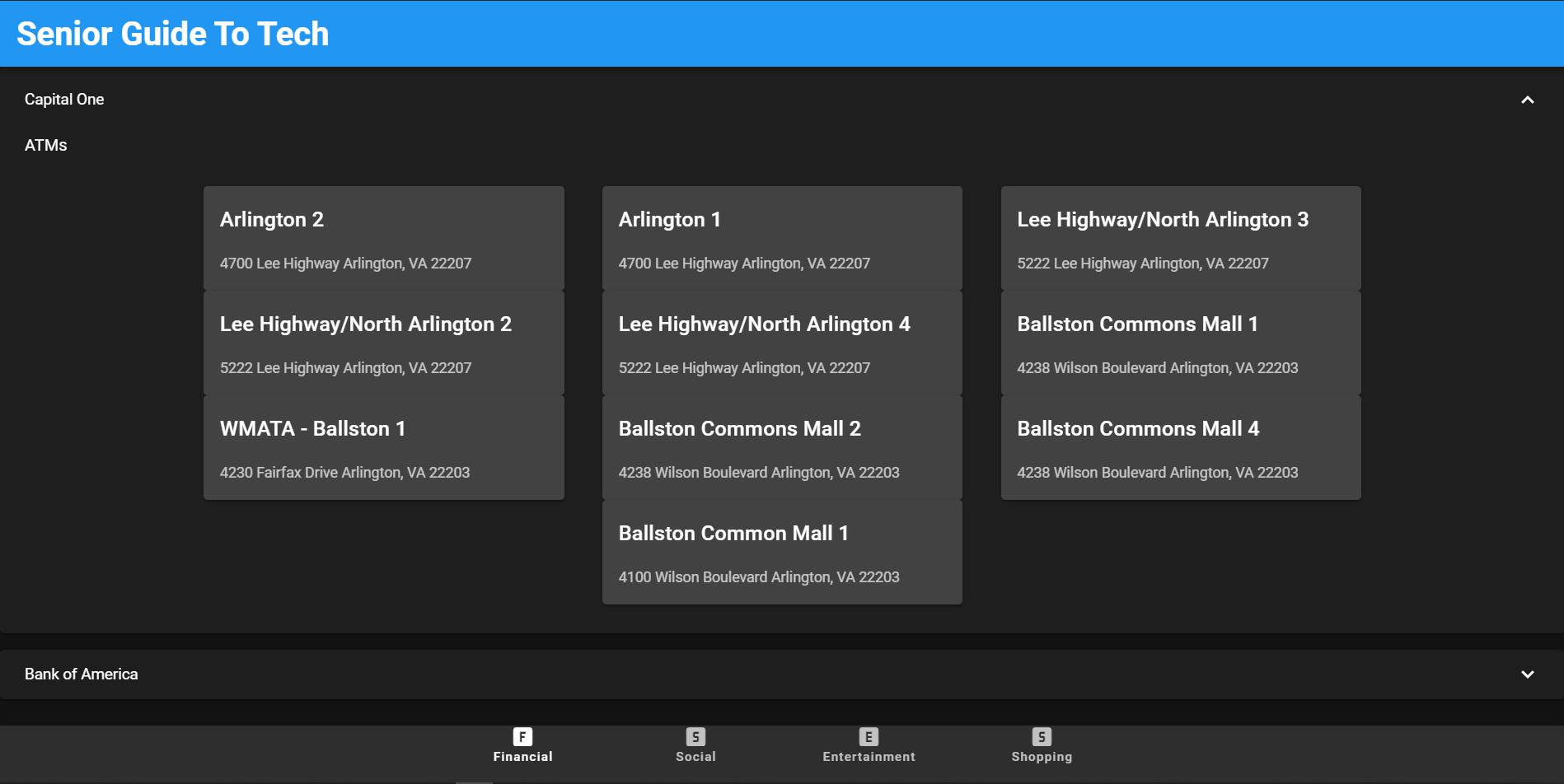The width and height of the screenshot is (1564, 784).
Task: Open the WMATA - Ballston 1 card
Action: click(384, 447)
